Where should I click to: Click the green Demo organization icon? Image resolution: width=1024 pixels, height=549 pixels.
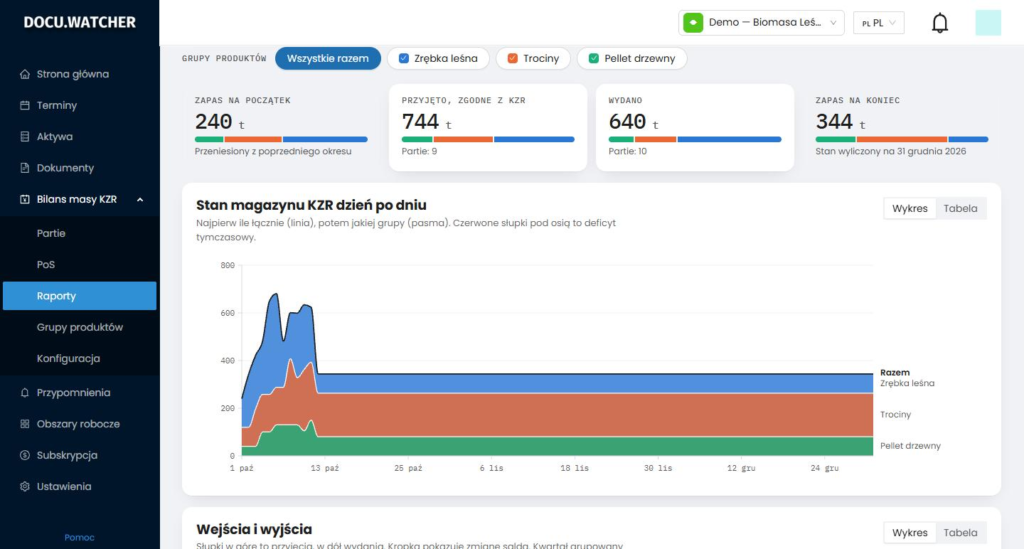click(x=693, y=22)
